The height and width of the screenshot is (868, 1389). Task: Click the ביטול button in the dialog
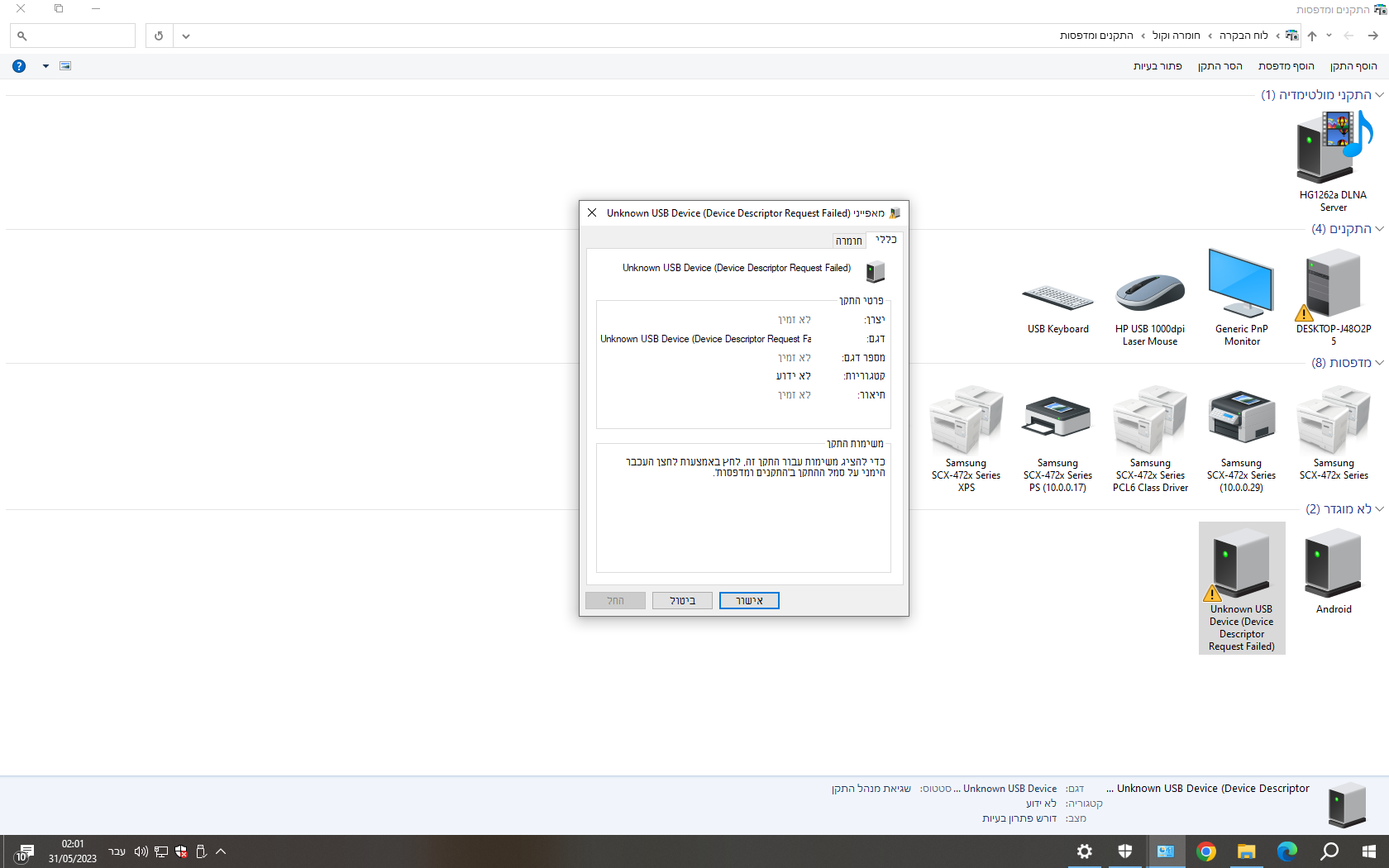point(682,601)
